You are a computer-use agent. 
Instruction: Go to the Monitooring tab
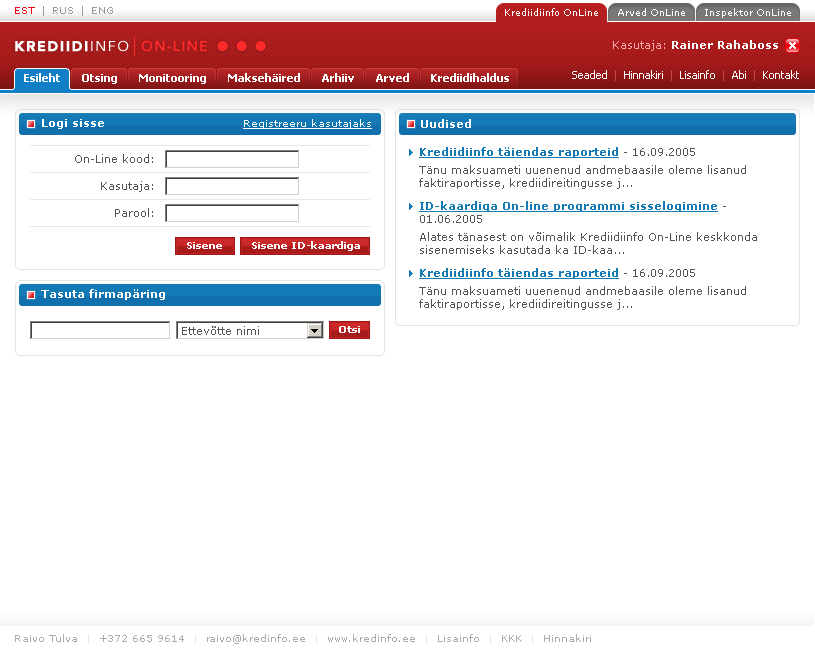[x=172, y=78]
